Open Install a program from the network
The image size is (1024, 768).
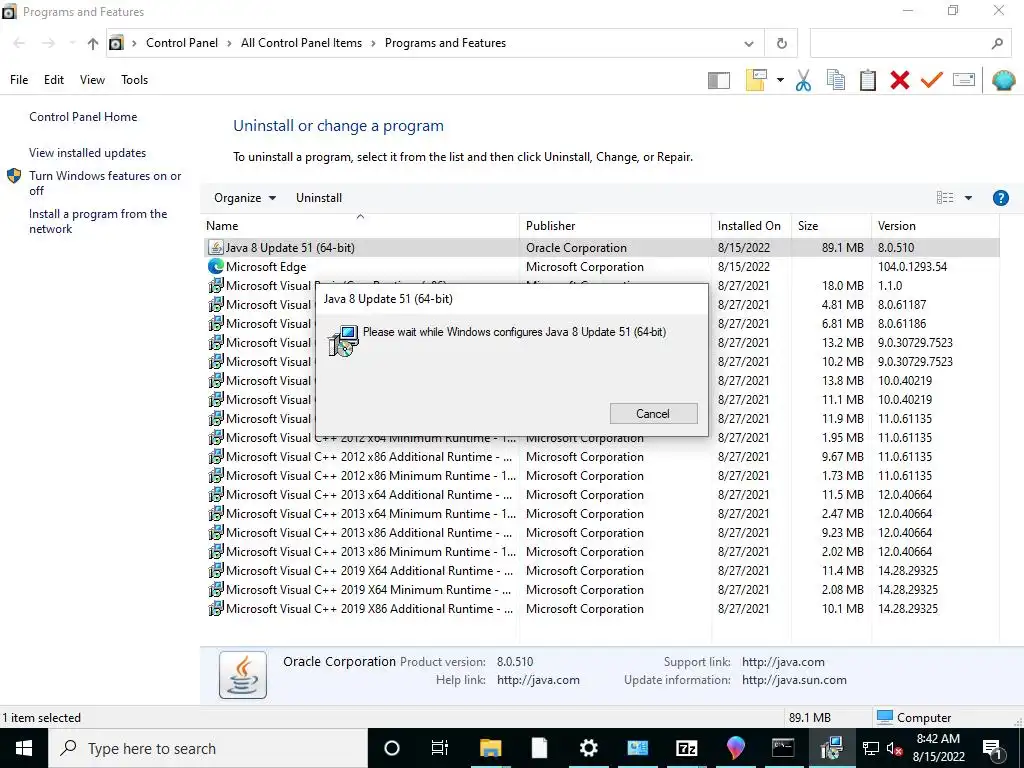click(x=98, y=221)
